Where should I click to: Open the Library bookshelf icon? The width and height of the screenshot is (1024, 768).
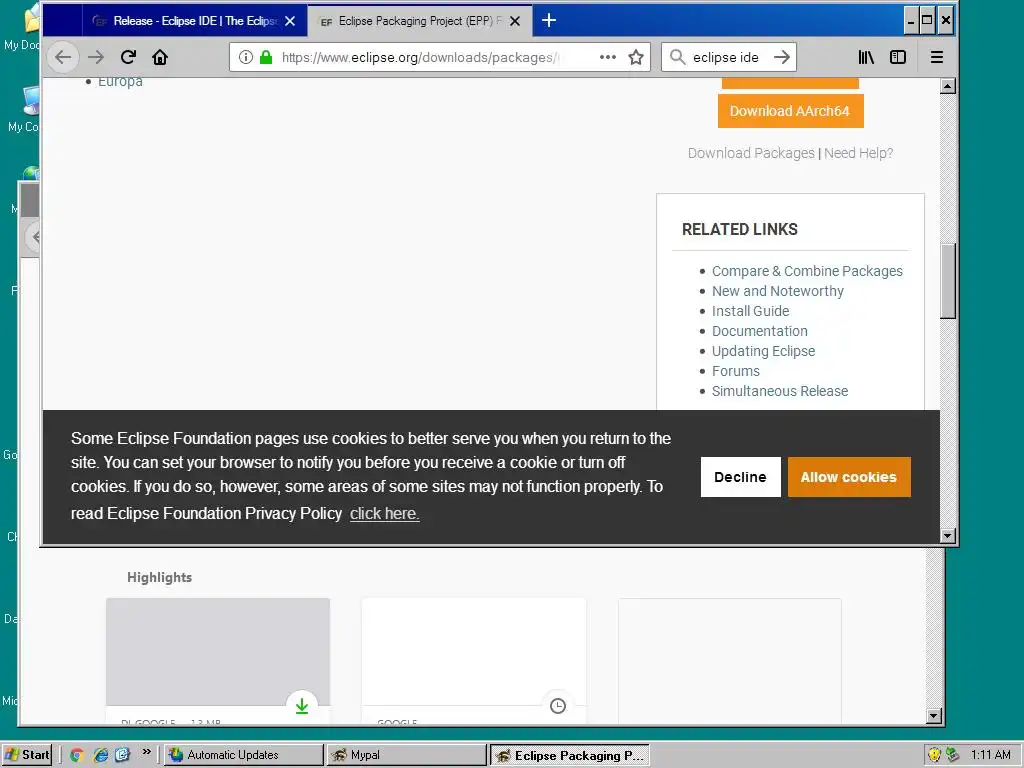(x=866, y=57)
